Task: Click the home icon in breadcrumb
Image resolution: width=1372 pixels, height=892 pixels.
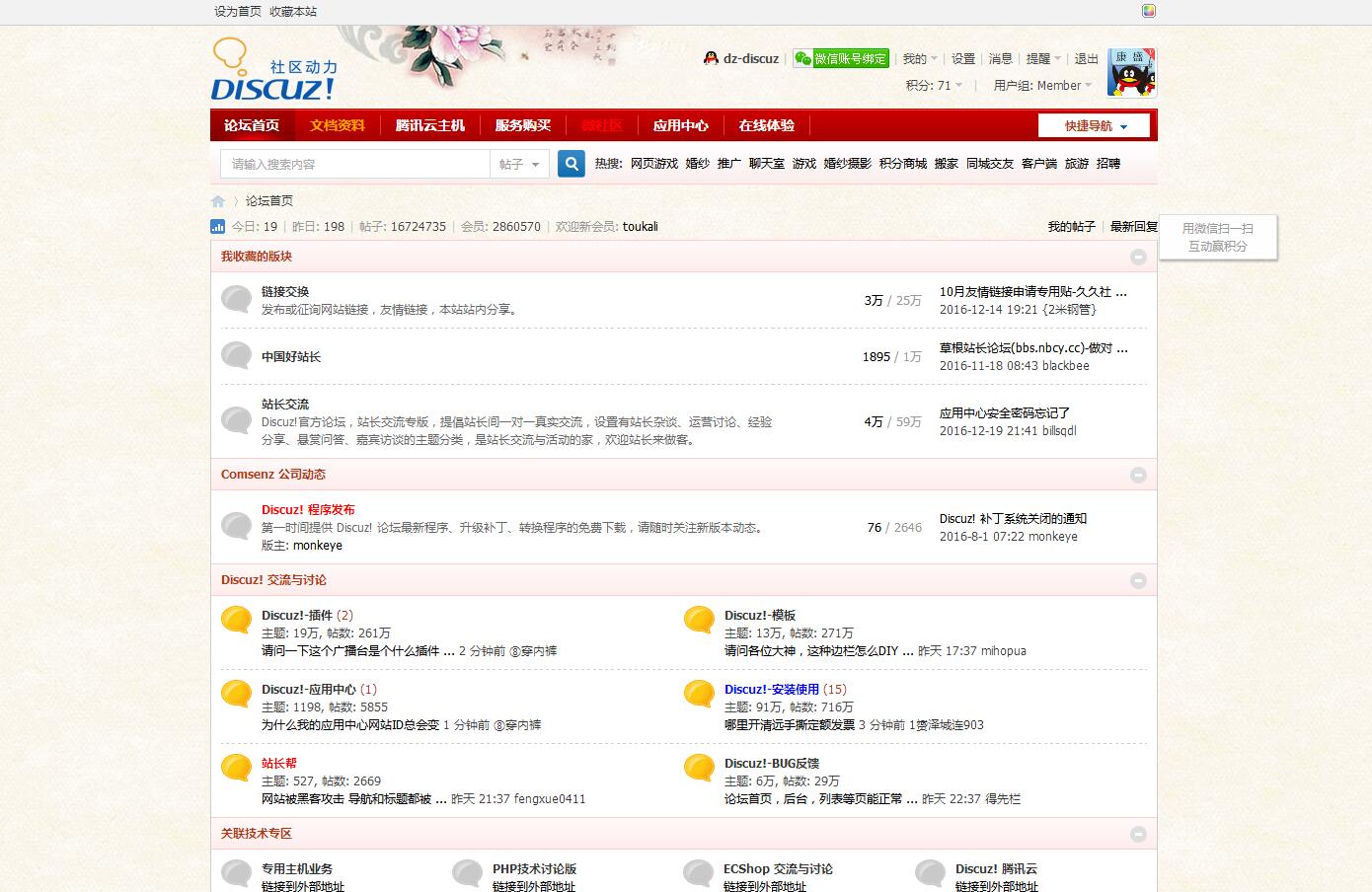Action: (218, 201)
